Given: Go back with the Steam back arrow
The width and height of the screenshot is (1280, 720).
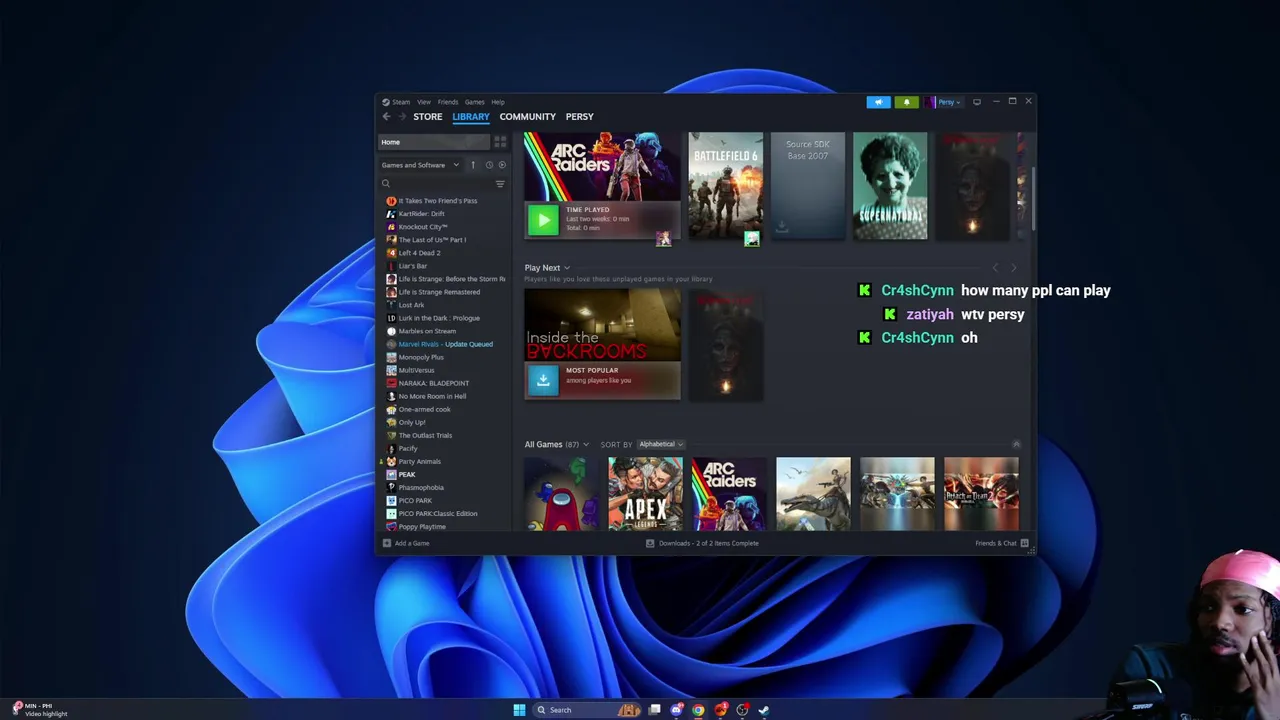Looking at the screenshot, I should [386, 117].
